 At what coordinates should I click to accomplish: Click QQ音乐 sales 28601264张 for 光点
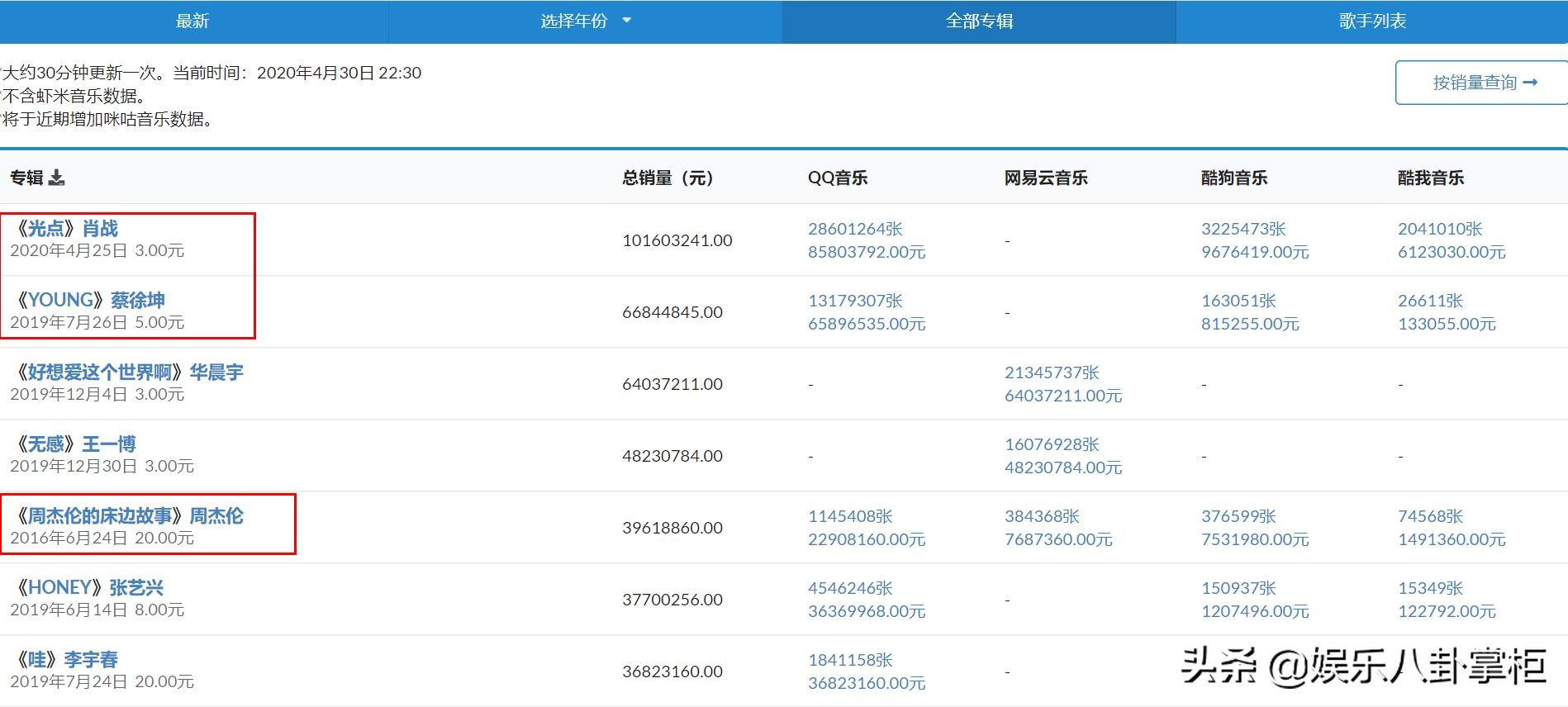coord(855,229)
